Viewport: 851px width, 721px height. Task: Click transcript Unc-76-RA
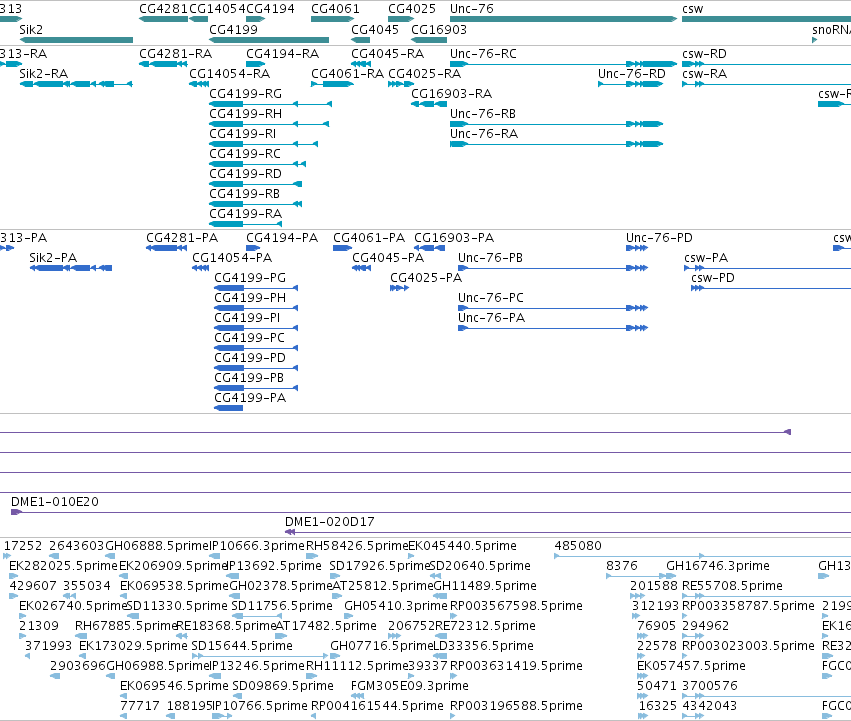click(x=557, y=144)
